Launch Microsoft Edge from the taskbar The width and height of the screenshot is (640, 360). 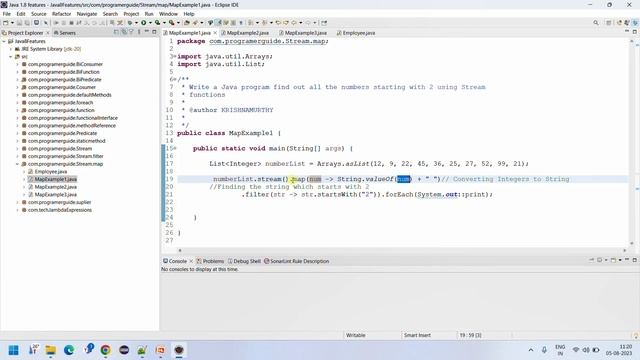(69, 350)
